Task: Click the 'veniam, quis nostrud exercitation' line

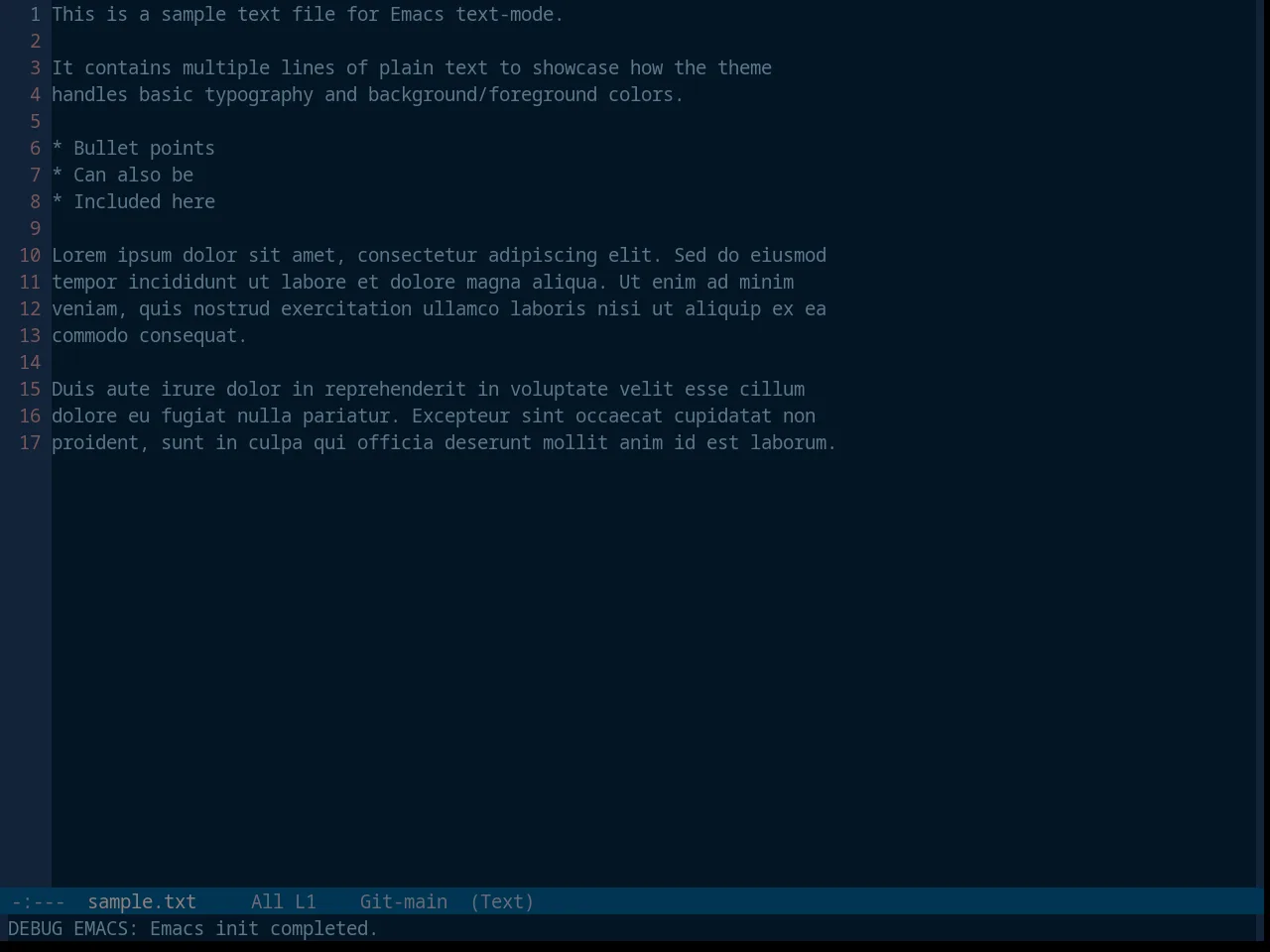Action: click(x=439, y=308)
